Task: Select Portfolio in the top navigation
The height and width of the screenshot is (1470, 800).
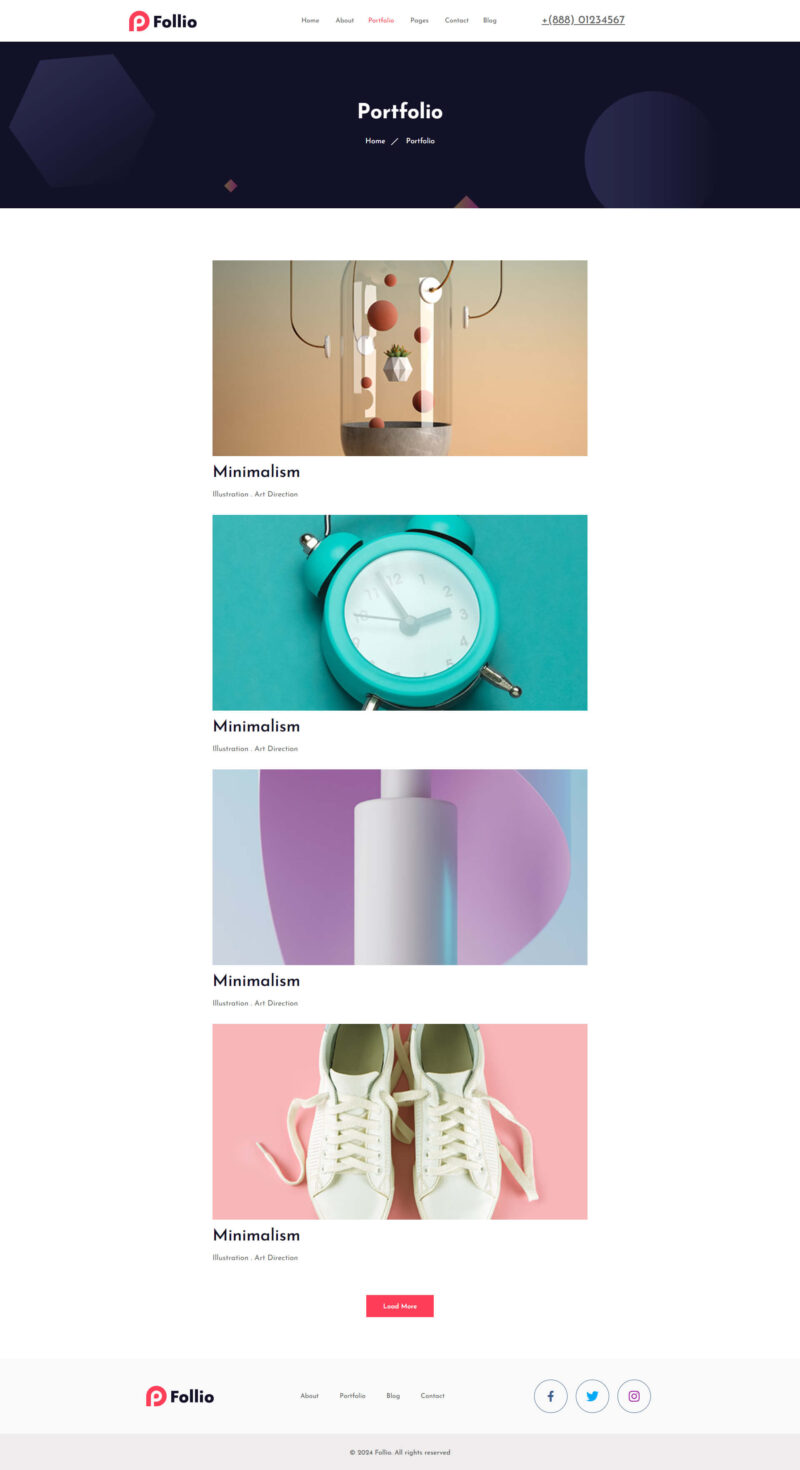Action: 381,20
